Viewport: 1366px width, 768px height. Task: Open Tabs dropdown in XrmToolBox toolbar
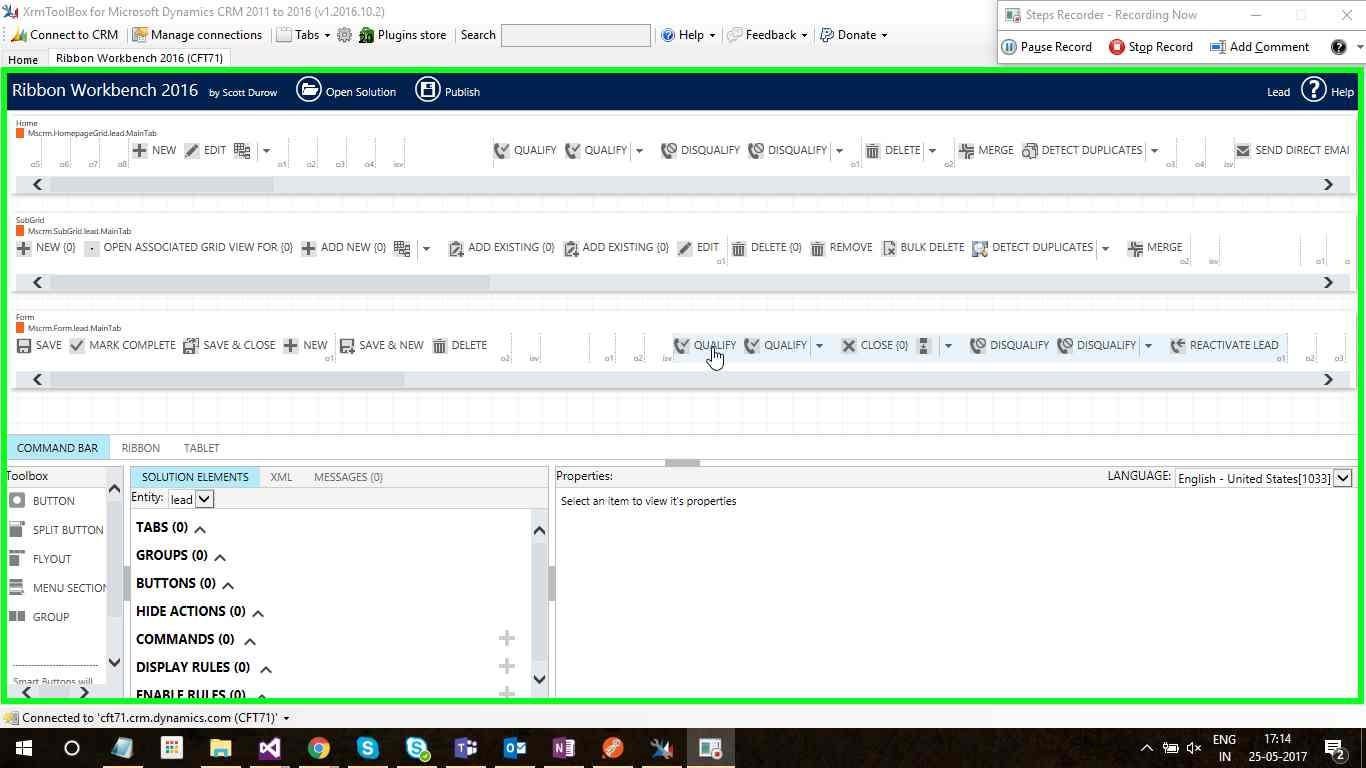[x=303, y=35]
